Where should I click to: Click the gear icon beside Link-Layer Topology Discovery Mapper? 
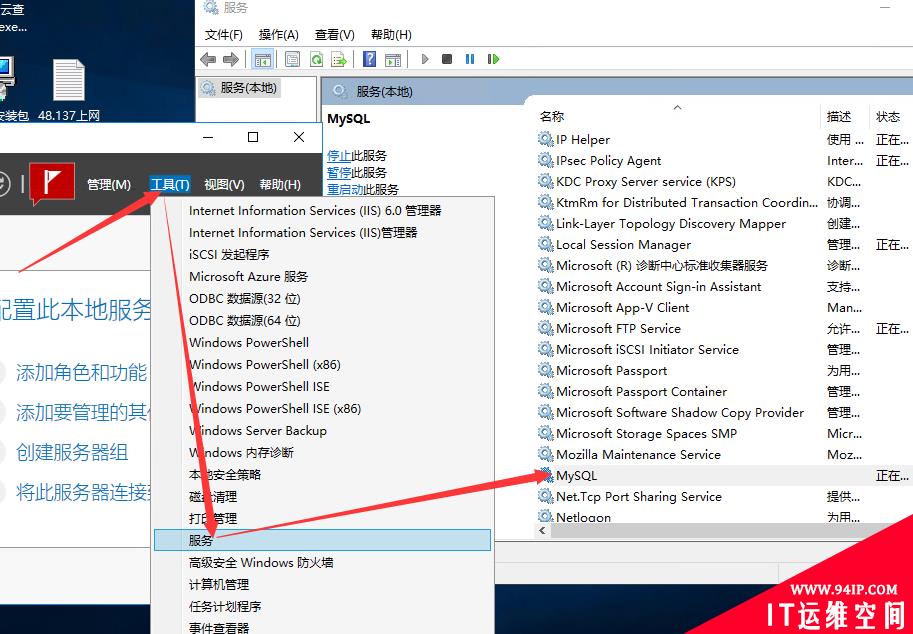coord(546,223)
